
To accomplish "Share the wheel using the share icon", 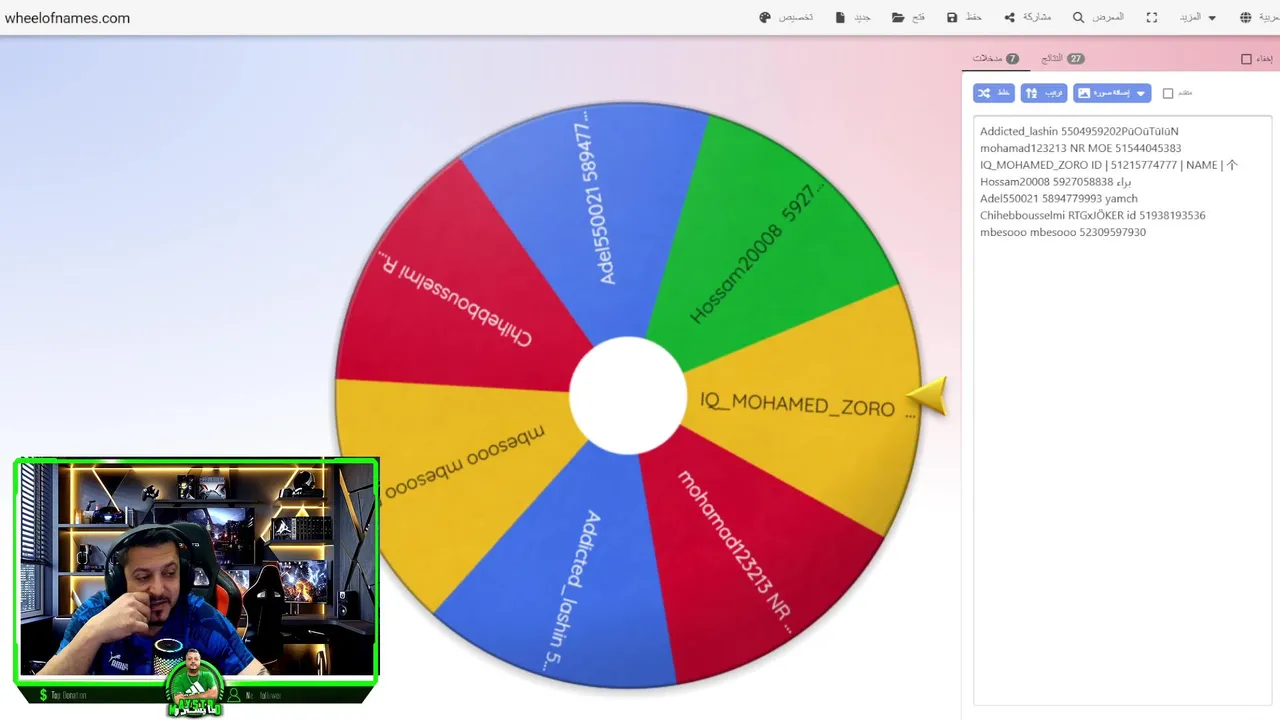I will coord(1027,18).
